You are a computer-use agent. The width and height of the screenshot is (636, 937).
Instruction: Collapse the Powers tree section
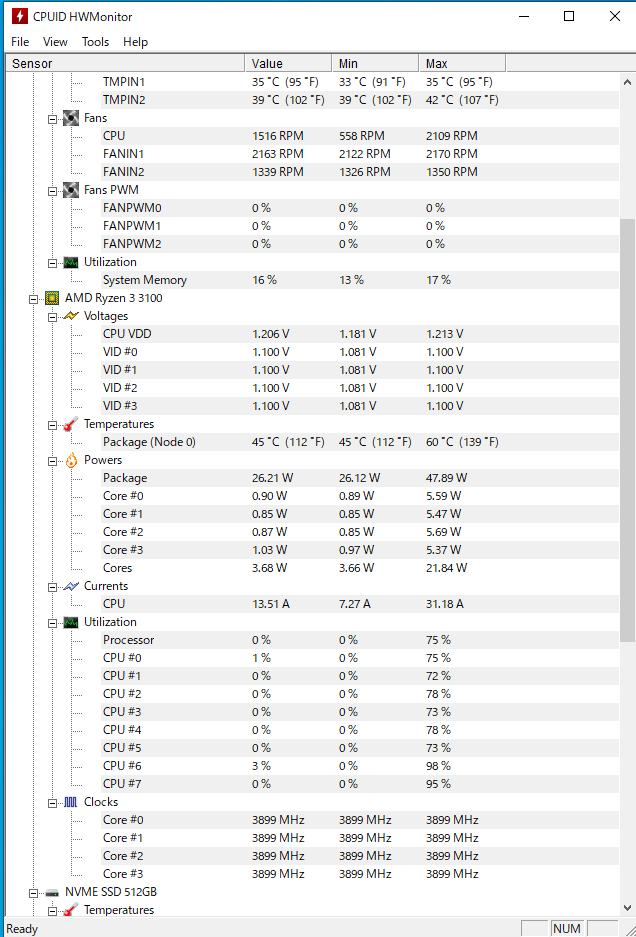click(x=53, y=460)
